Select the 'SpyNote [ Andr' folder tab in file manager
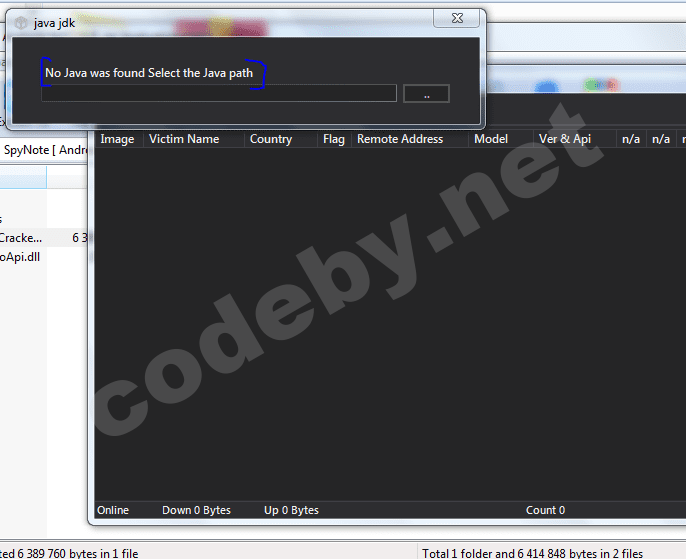 [44, 150]
